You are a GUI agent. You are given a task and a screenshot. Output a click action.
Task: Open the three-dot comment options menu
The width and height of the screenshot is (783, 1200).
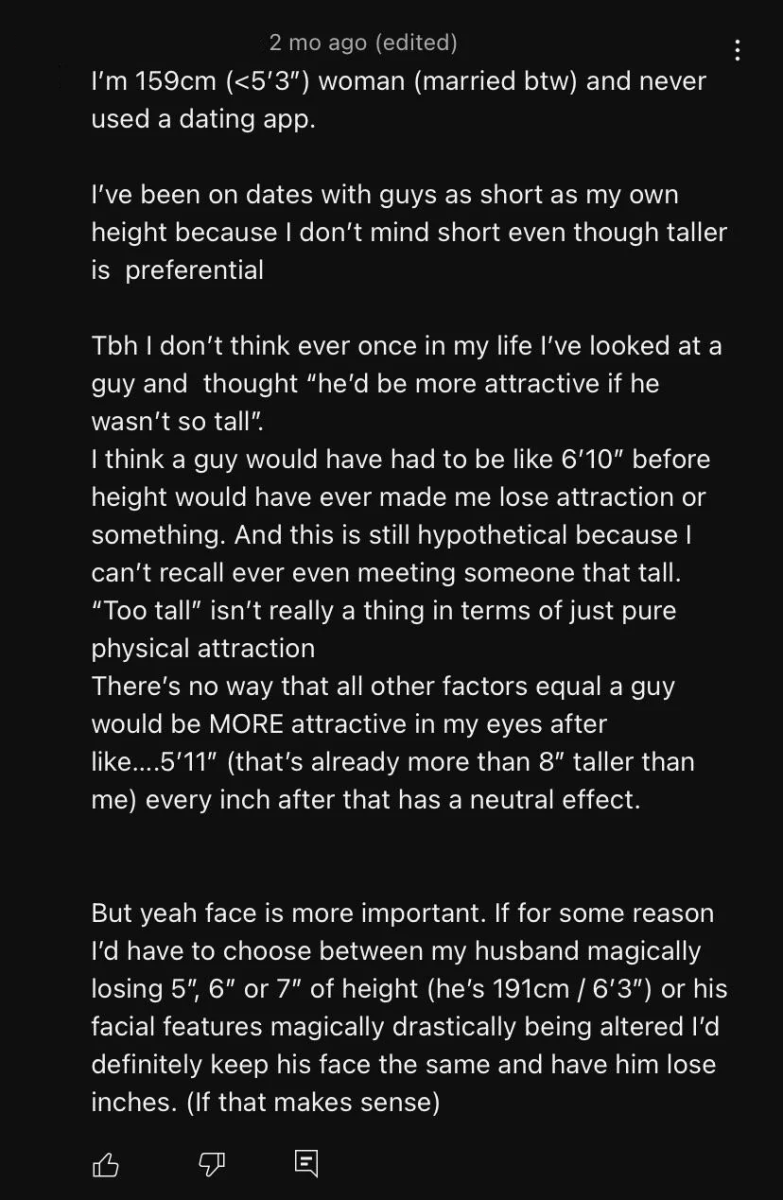tap(737, 50)
